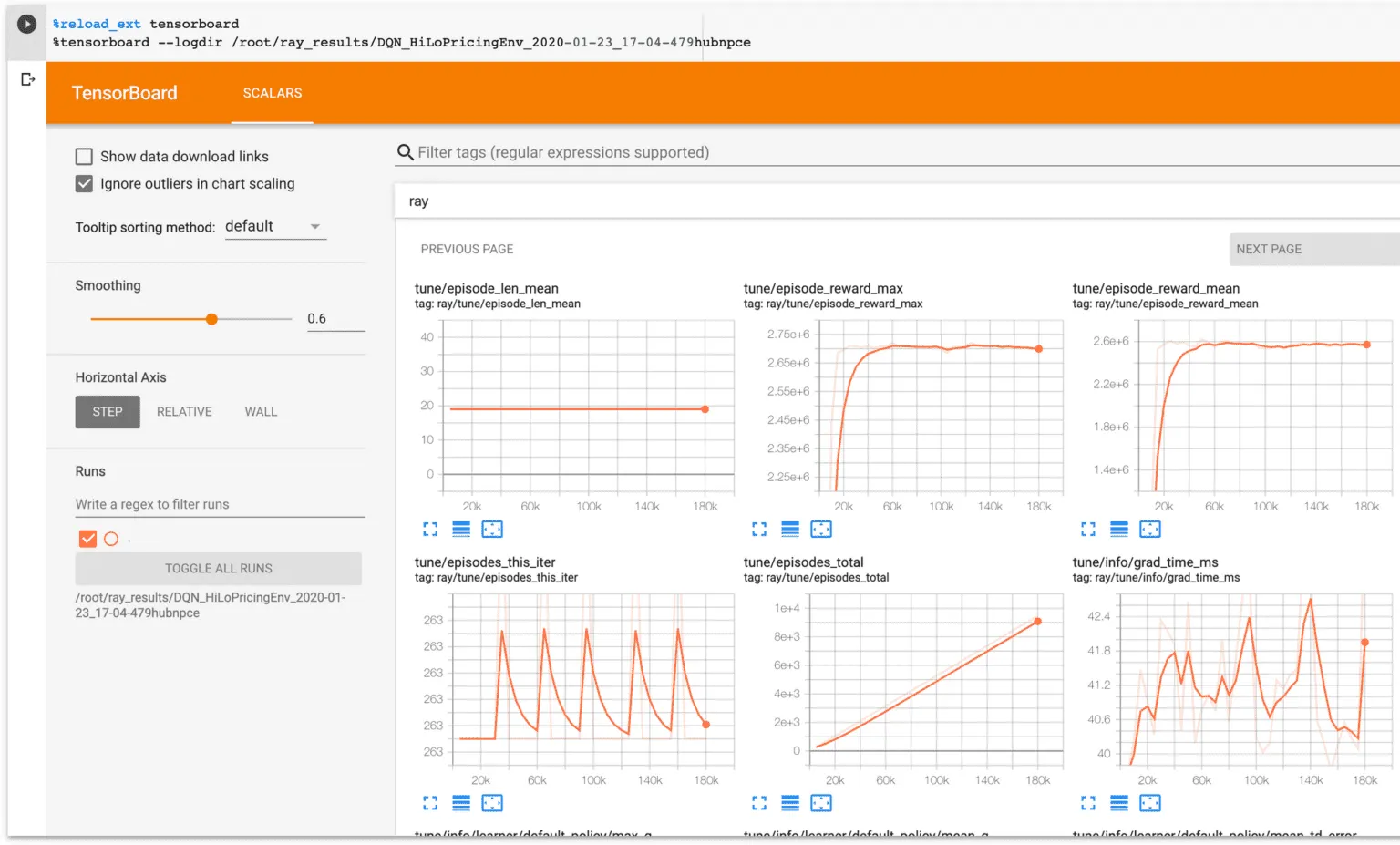1400x845 pixels.
Task: Expand the episodes_this_iter chart to fullscreen
Action: 430,802
